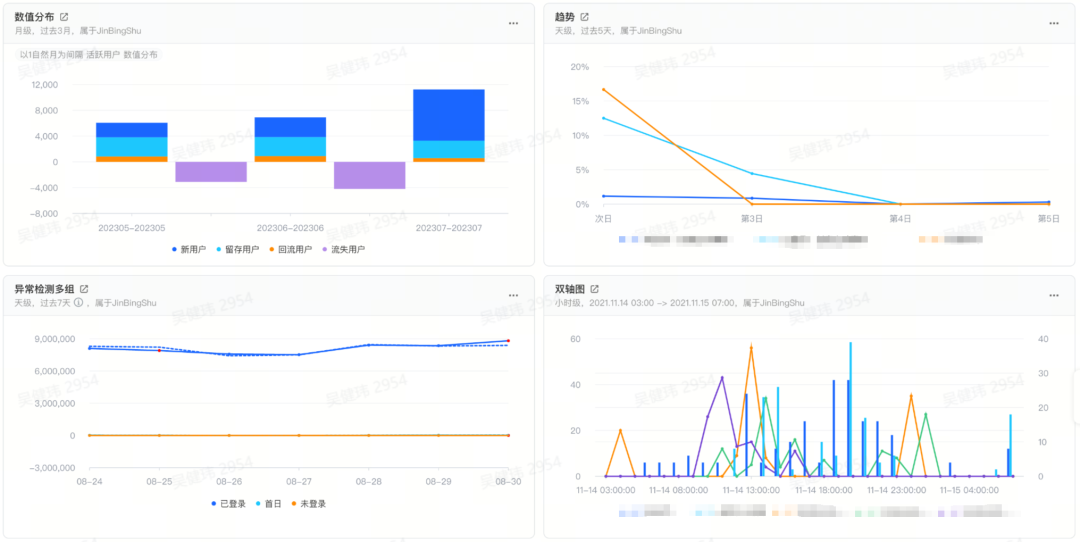This screenshot has width=1080, height=542.
Task: Open more options menu for 数值分布 card
Action: [513, 23]
